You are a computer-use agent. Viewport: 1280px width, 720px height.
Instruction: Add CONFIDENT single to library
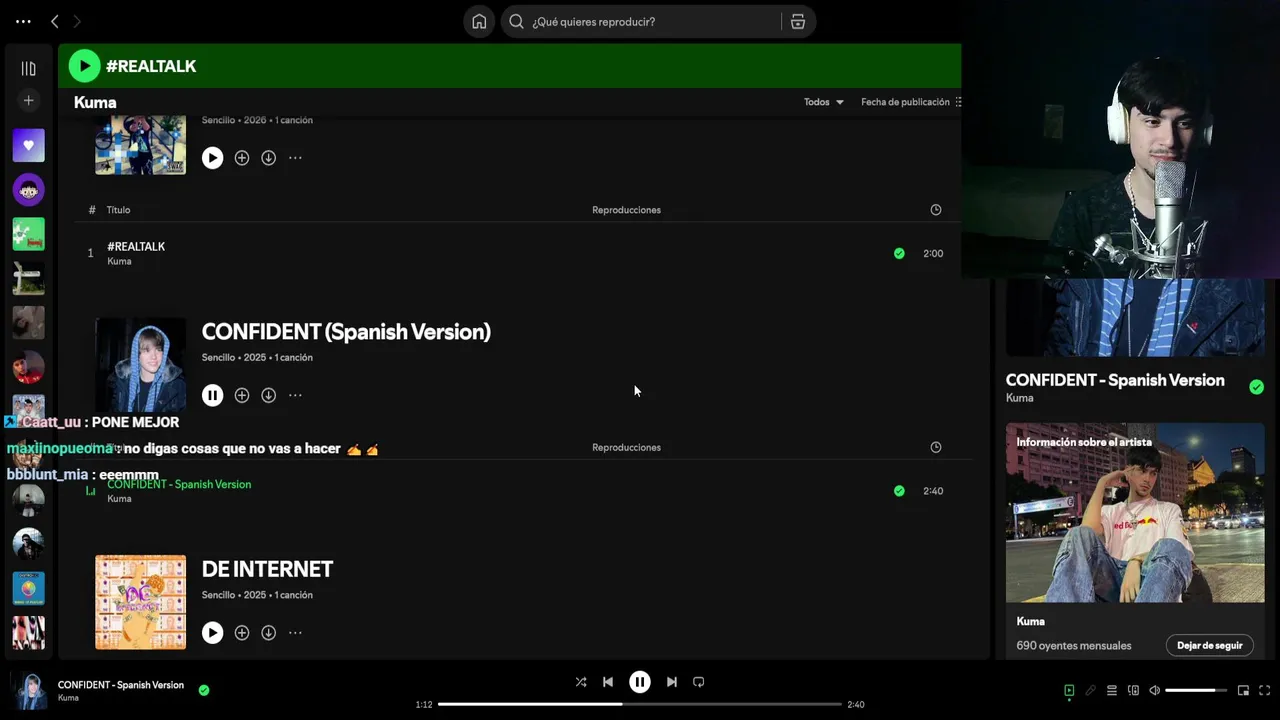coord(242,395)
